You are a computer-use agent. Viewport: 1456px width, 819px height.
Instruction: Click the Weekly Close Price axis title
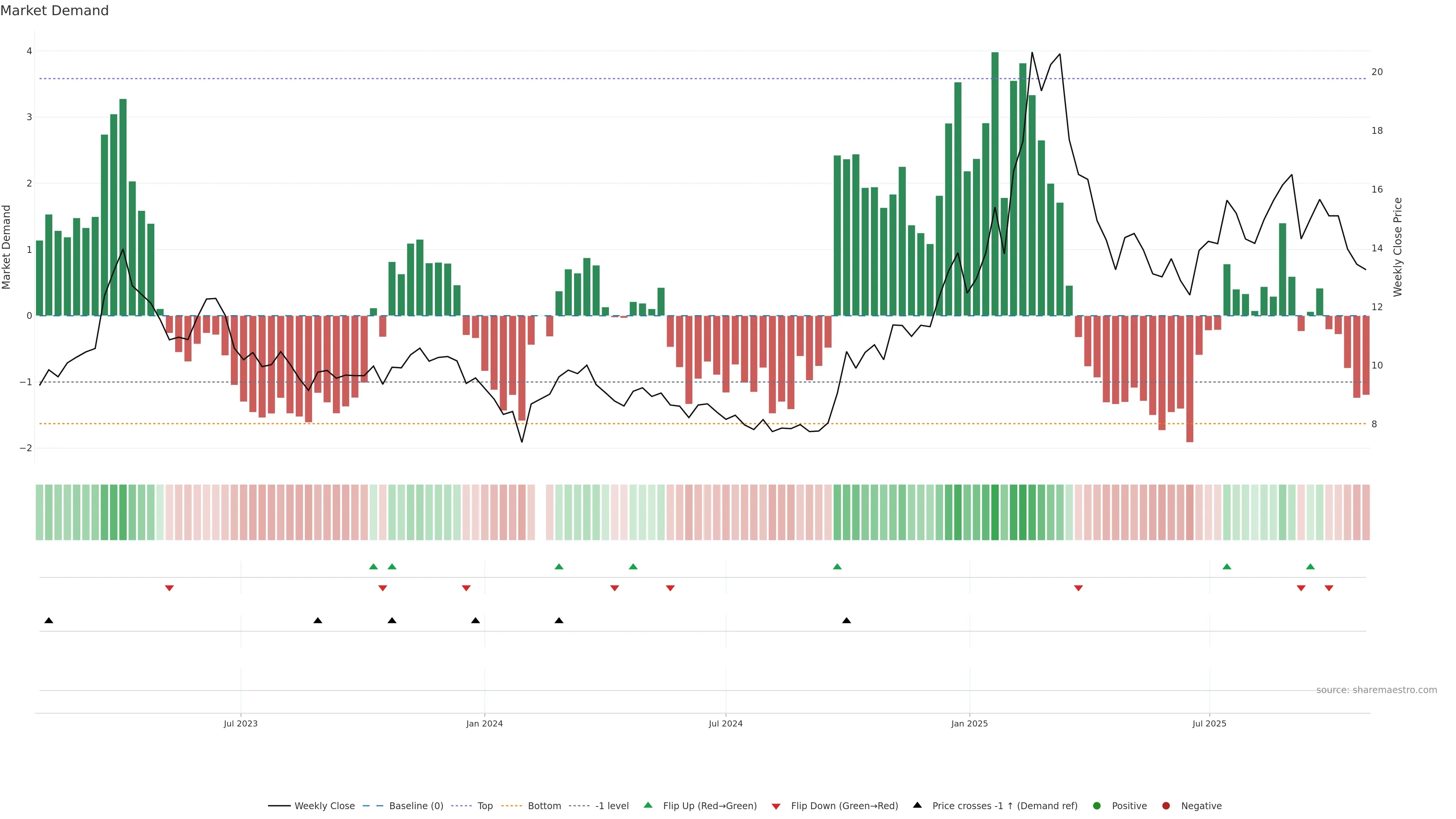click(1397, 247)
